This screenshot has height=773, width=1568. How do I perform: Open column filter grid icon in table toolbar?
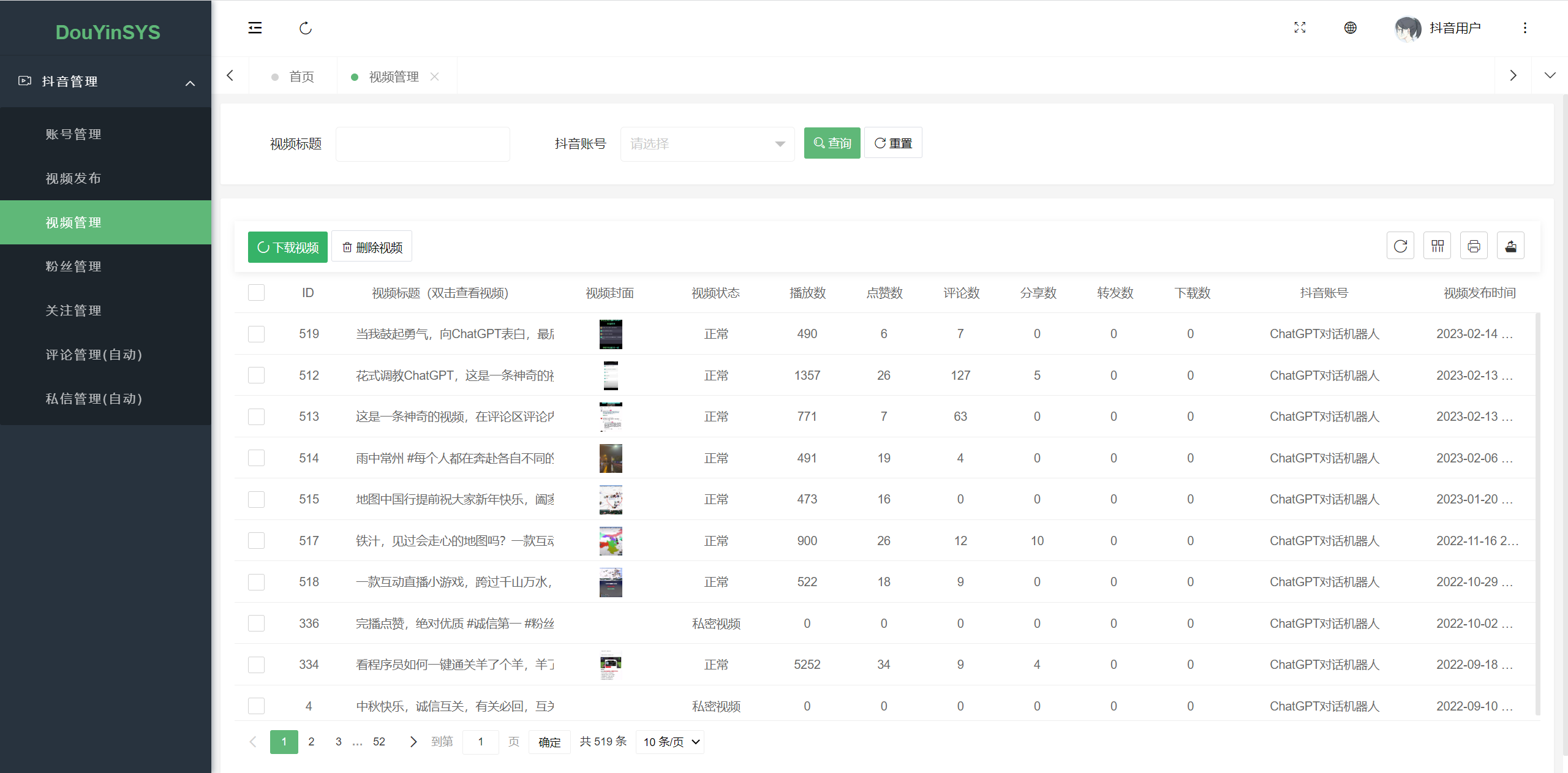click(x=1437, y=246)
